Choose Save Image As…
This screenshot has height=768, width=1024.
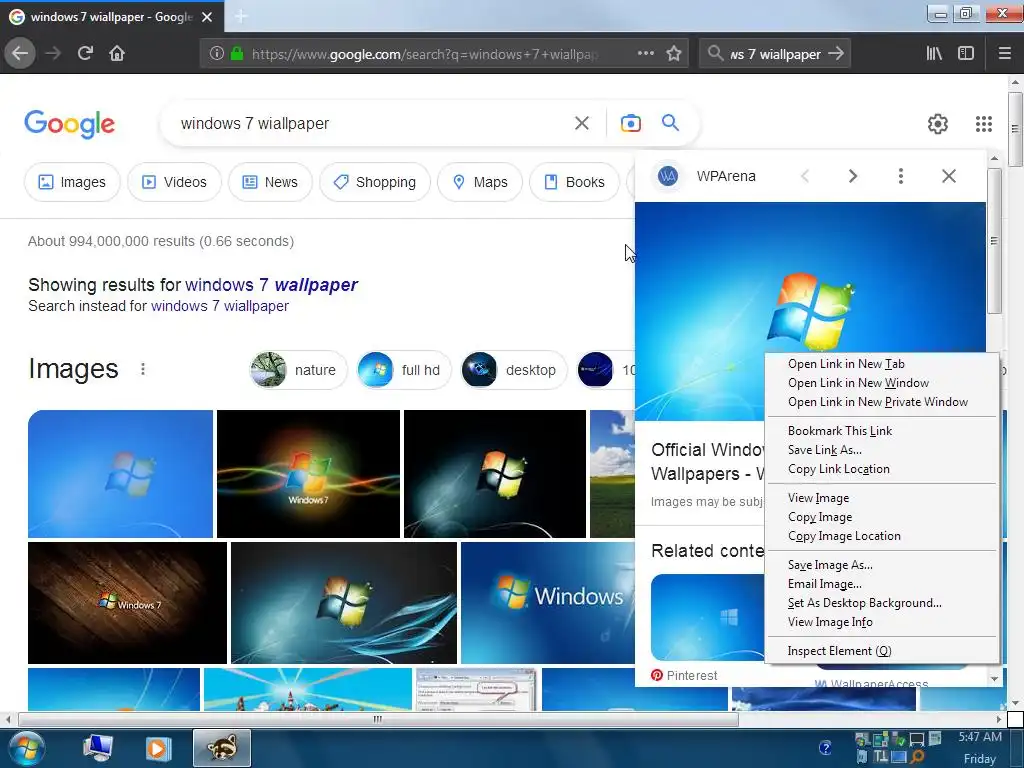(x=882, y=565)
